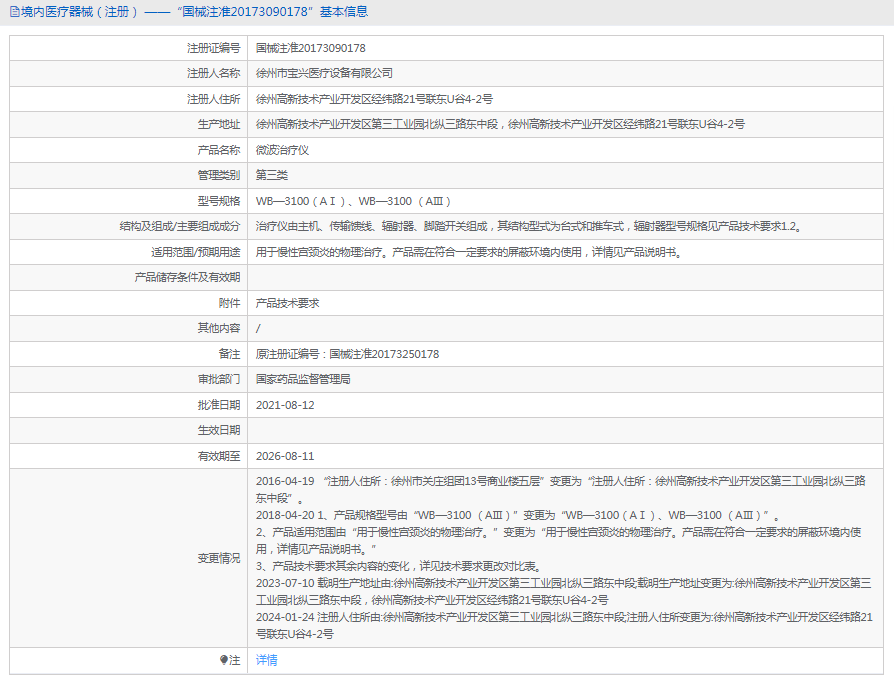The width and height of the screenshot is (894, 681).
Task: Select management category value 第三类
Action: click(x=272, y=175)
